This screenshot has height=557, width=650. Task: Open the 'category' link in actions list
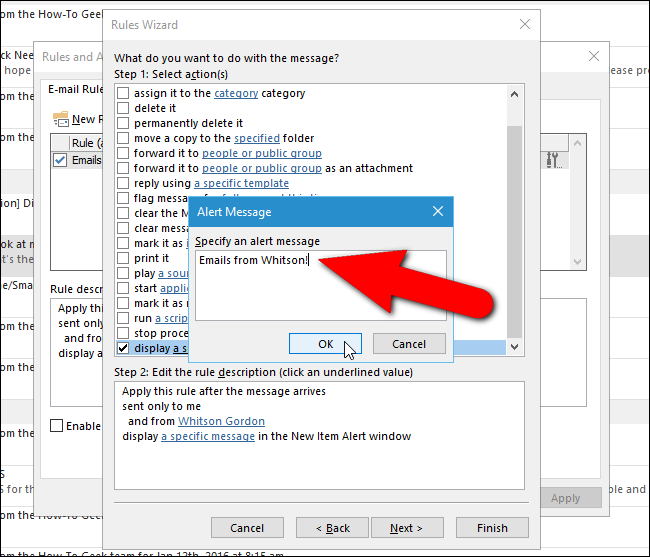coord(236,93)
